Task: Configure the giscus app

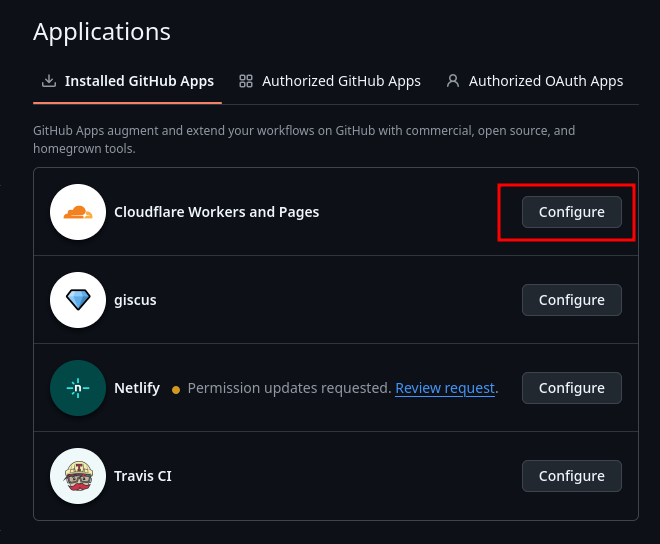Action: point(572,300)
